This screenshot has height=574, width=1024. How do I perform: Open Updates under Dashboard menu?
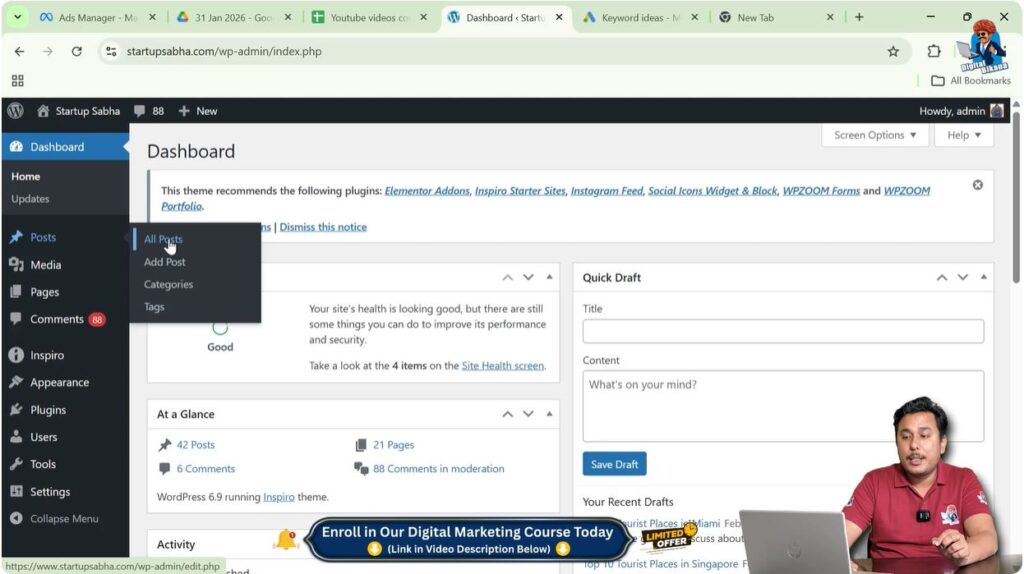coord(30,199)
